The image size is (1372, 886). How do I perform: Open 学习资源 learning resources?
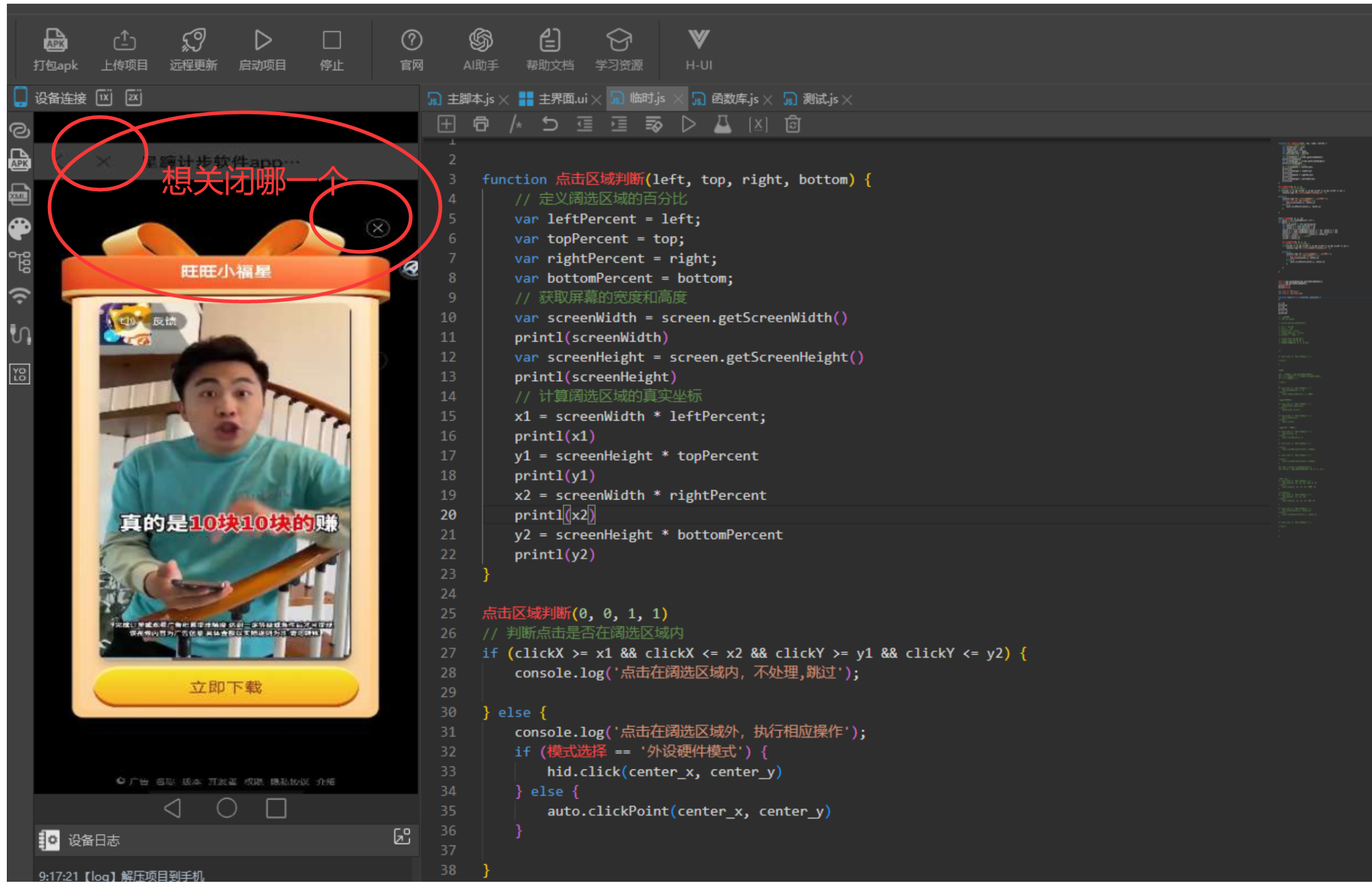(619, 50)
